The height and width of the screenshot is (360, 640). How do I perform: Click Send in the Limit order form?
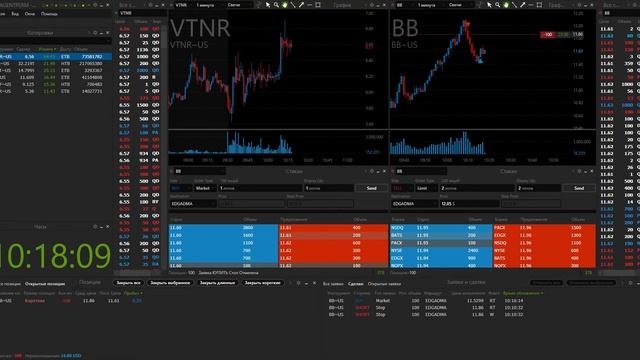(x=579, y=188)
